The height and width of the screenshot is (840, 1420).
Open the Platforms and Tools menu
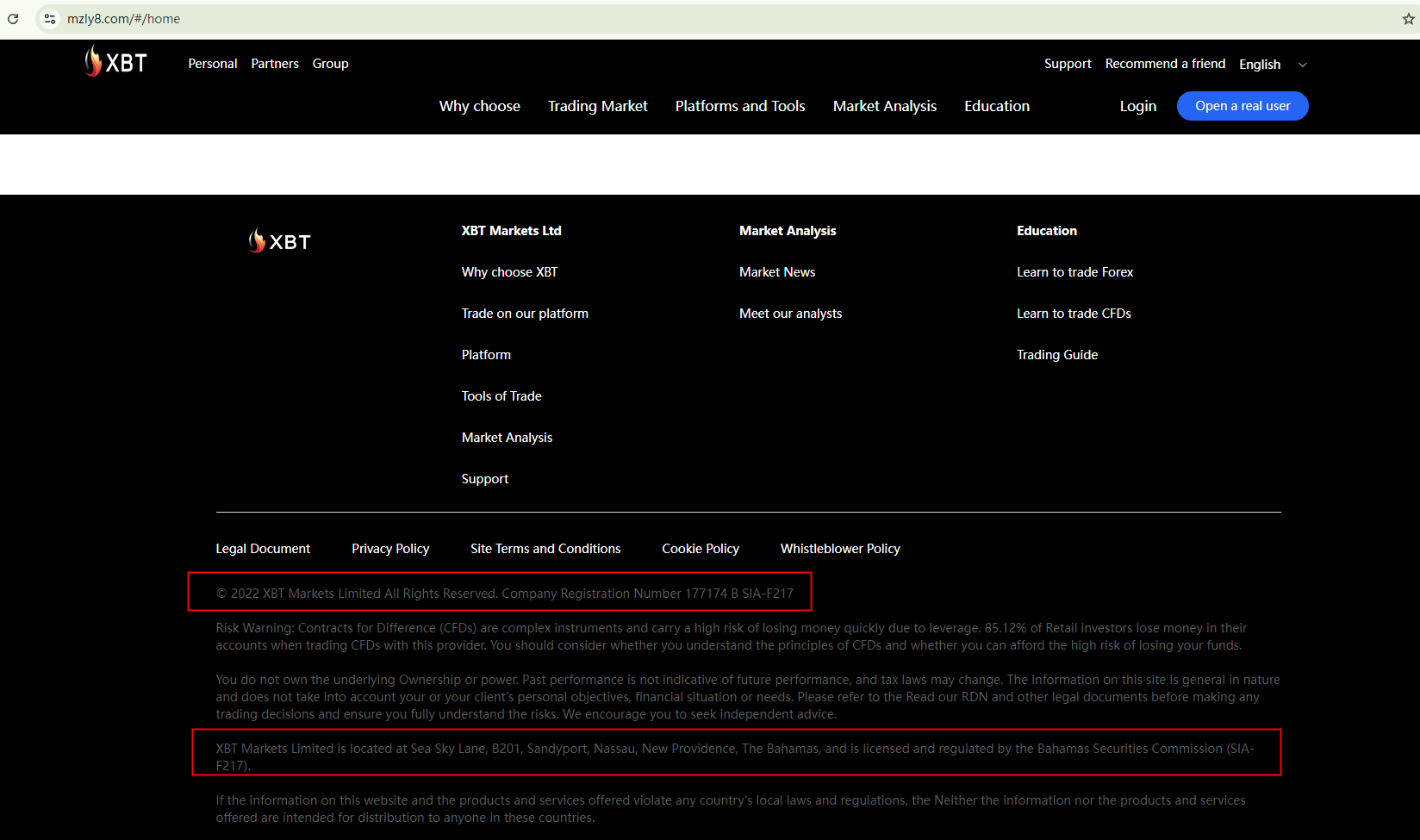[740, 106]
